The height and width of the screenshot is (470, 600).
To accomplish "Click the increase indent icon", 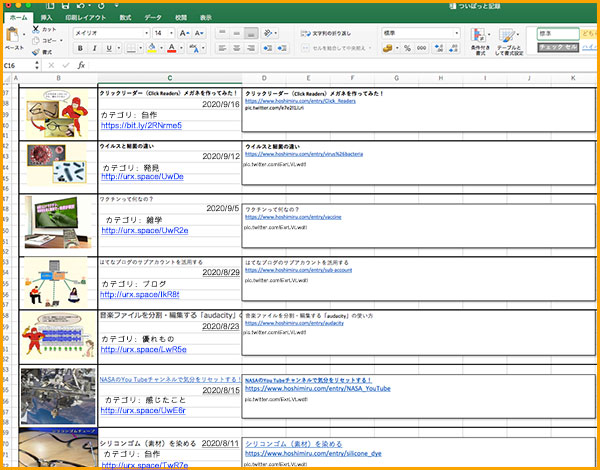I will 282,48.
